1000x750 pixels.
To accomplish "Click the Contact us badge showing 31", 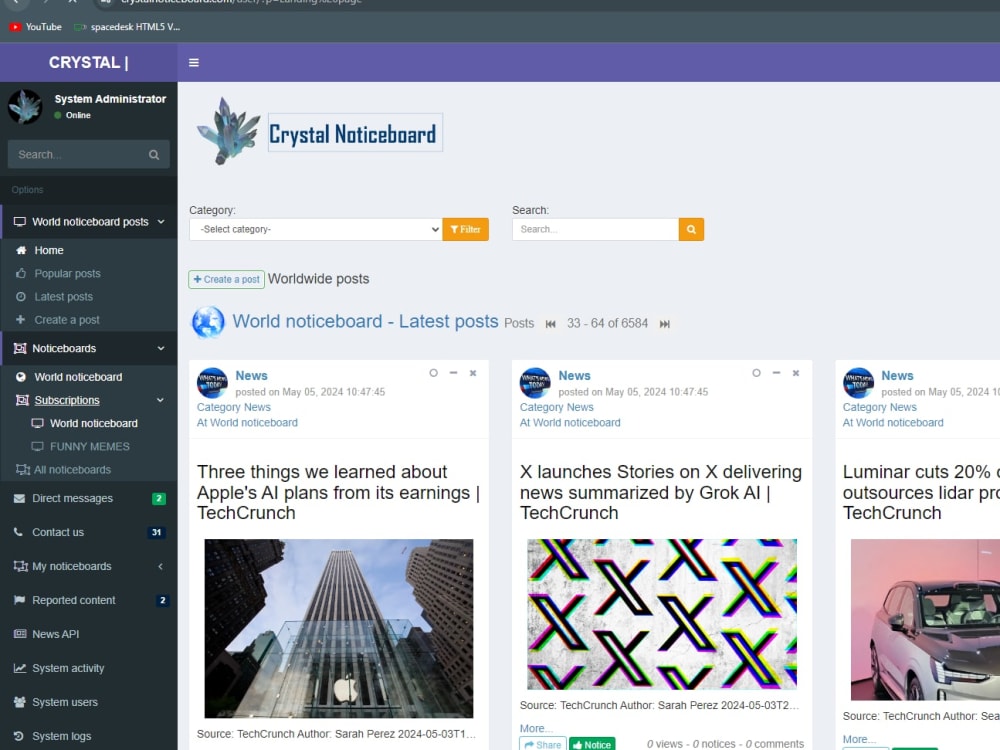I will [156, 533].
